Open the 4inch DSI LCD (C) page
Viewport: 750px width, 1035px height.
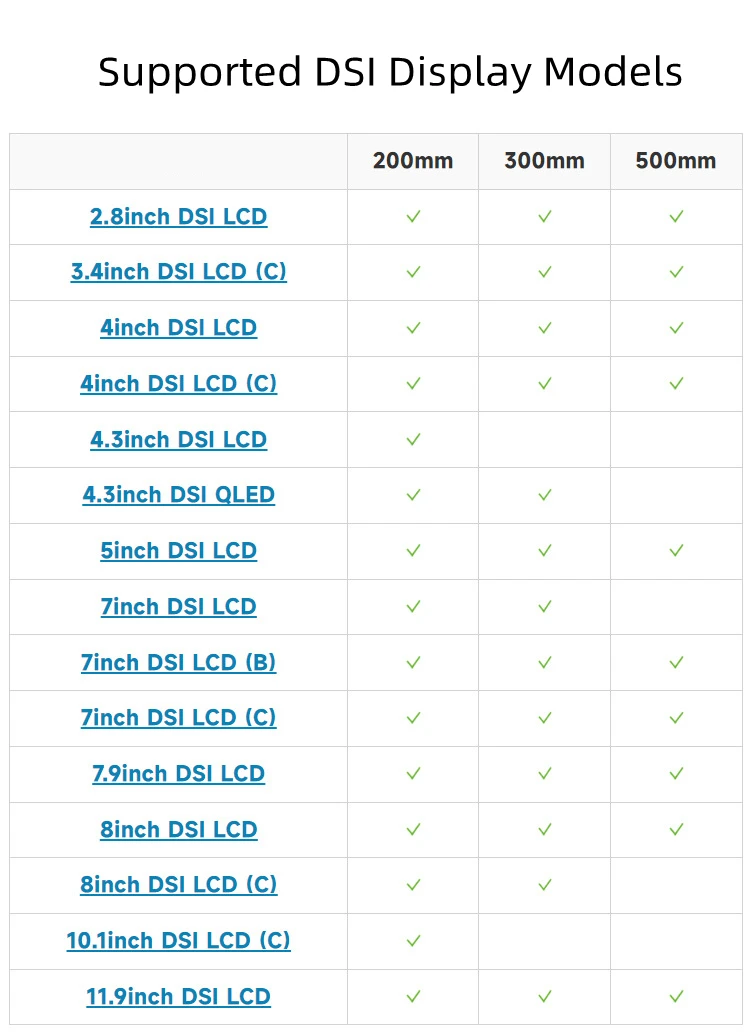pyautogui.click(x=178, y=384)
